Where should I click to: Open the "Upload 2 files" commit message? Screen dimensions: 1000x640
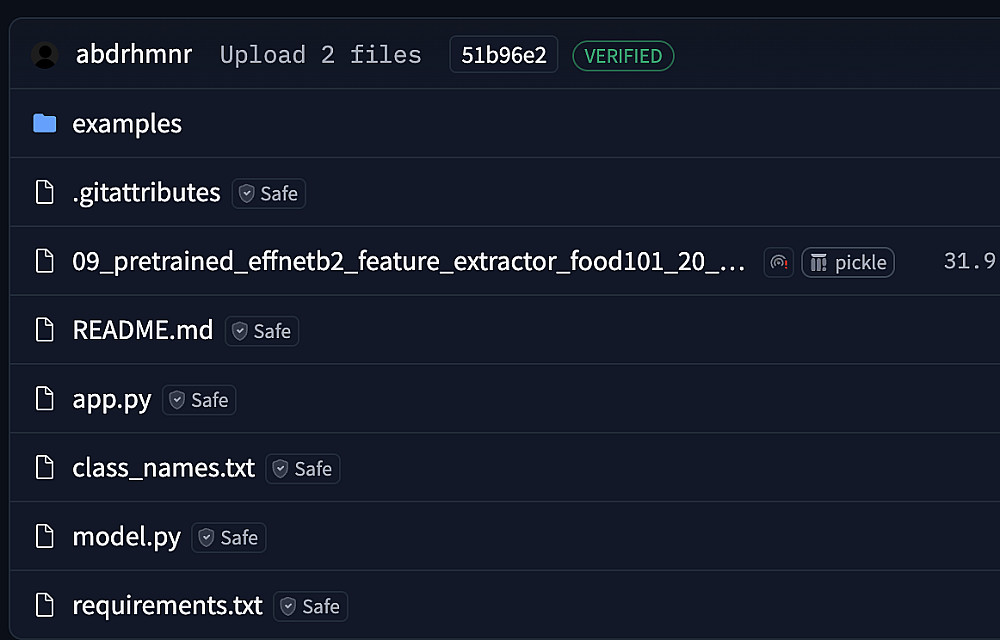click(320, 55)
